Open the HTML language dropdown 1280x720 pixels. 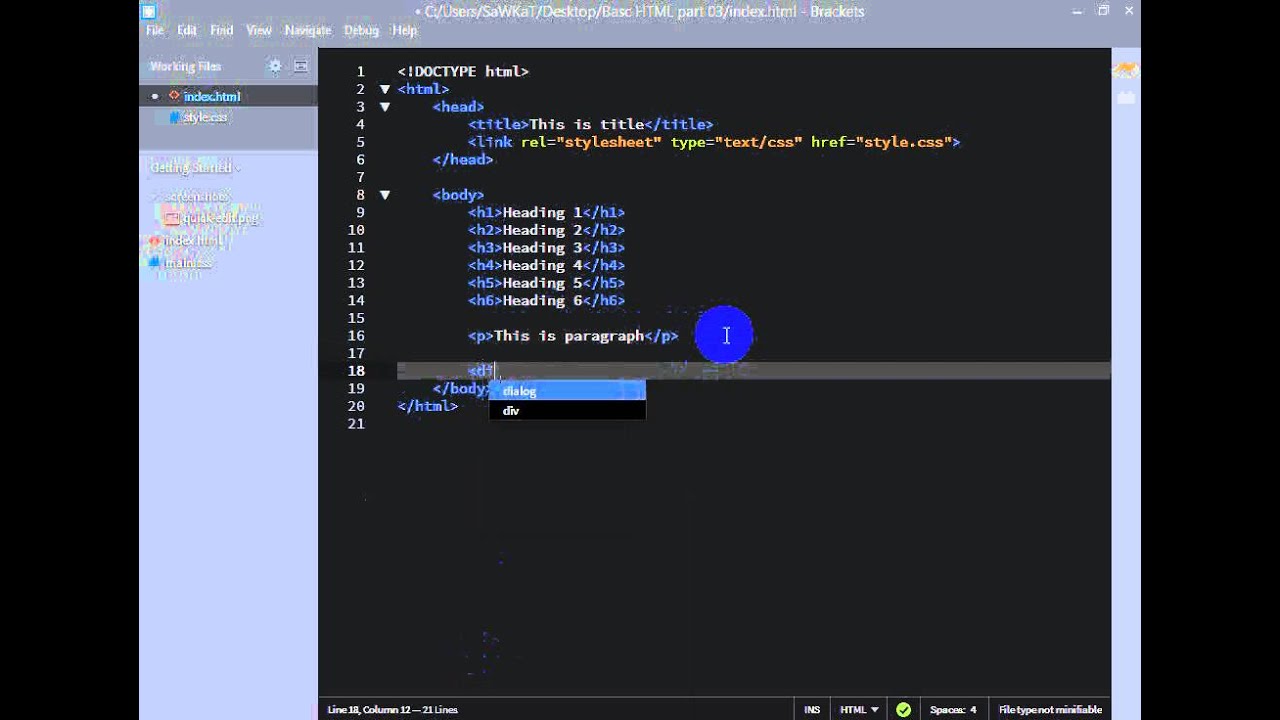click(x=859, y=709)
